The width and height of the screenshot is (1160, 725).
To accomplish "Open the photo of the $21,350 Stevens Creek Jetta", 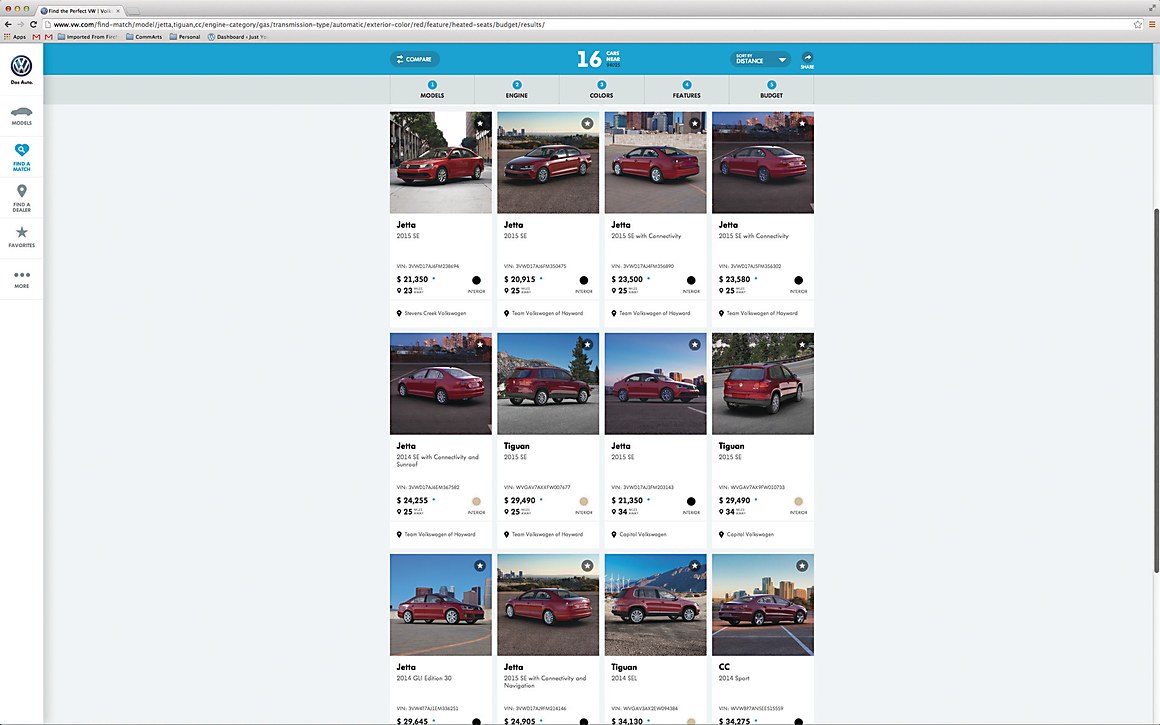I will click(x=441, y=163).
